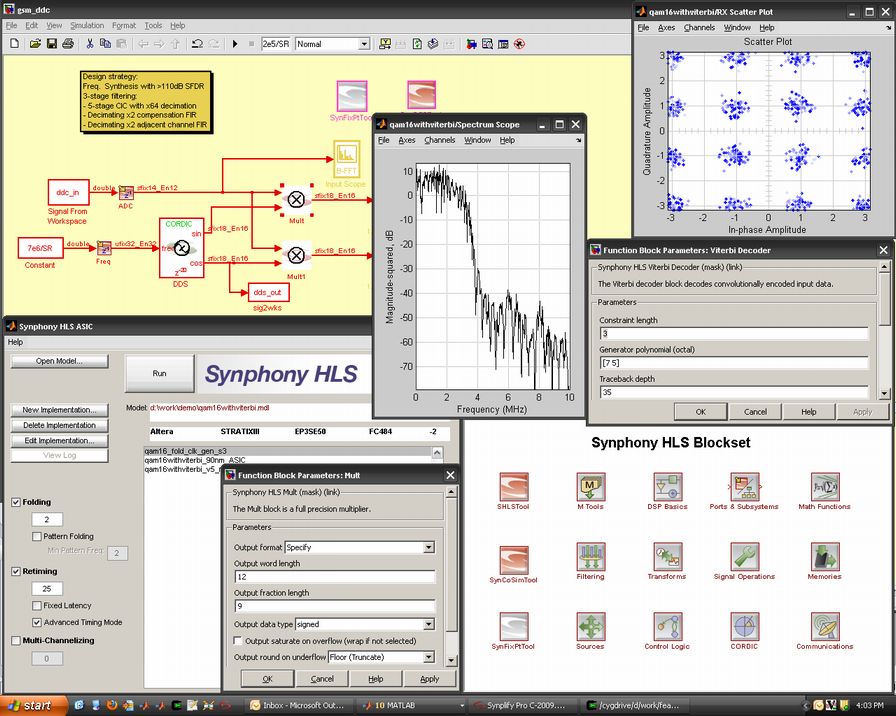896x716 pixels.
Task: Select the dds_out sig2wks block
Action: [268, 292]
